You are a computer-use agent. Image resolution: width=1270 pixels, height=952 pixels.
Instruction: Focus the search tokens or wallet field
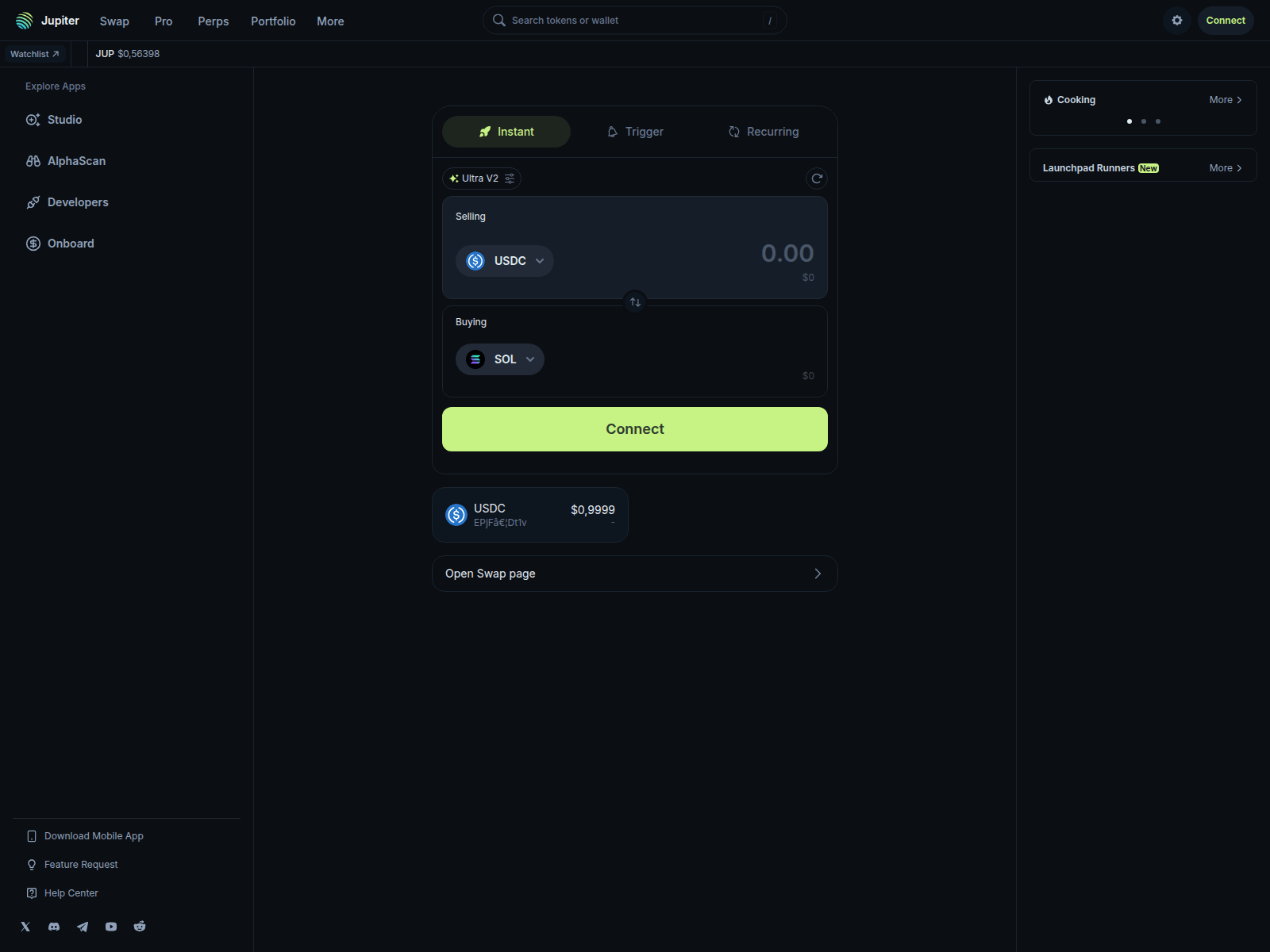[x=635, y=21]
